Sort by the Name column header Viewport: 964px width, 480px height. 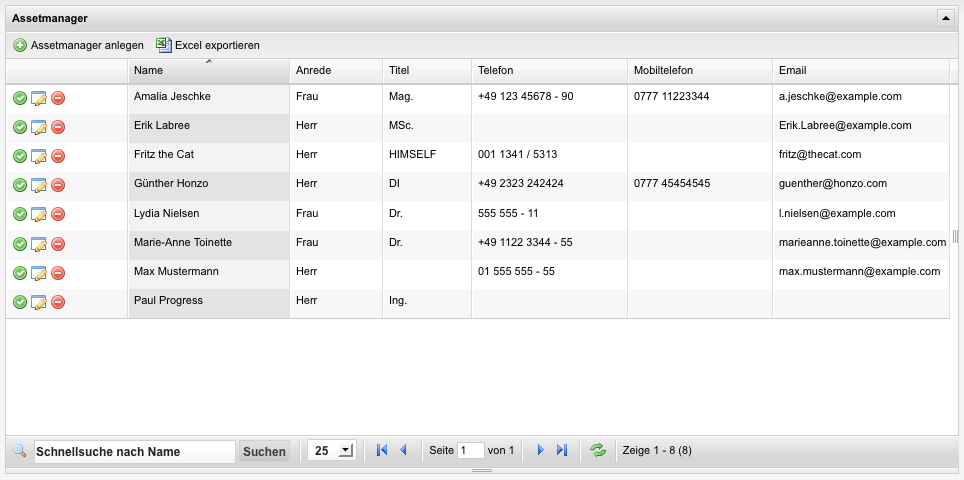pos(209,71)
